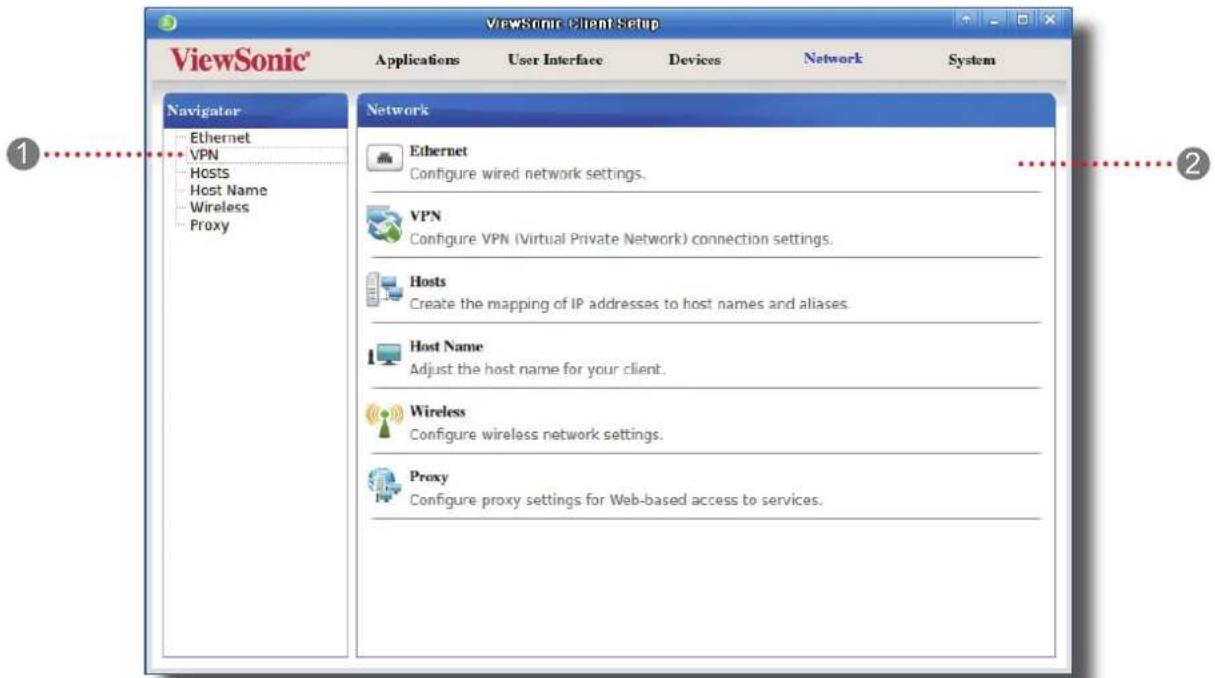Open the Devices tab
This screenshot has height=678, width=1215.
[693, 60]
